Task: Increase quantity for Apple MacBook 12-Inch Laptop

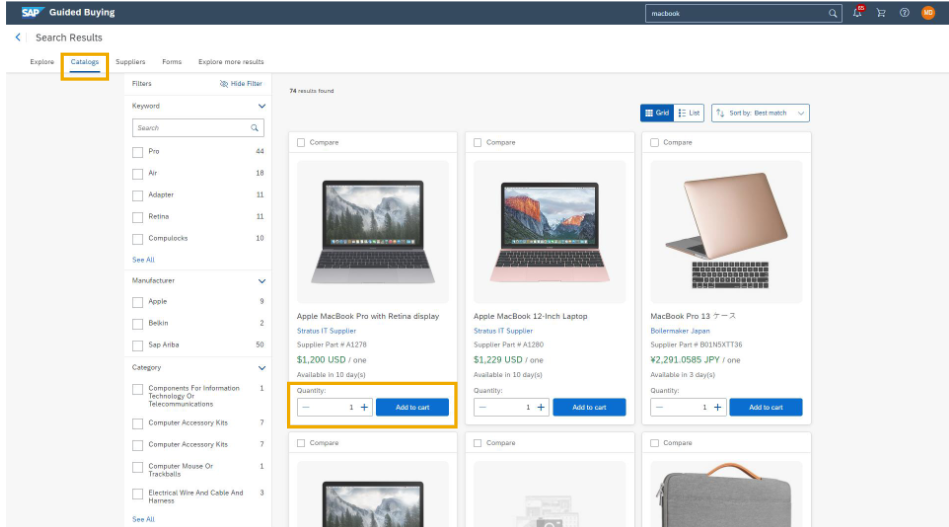Action: (541, 407)
